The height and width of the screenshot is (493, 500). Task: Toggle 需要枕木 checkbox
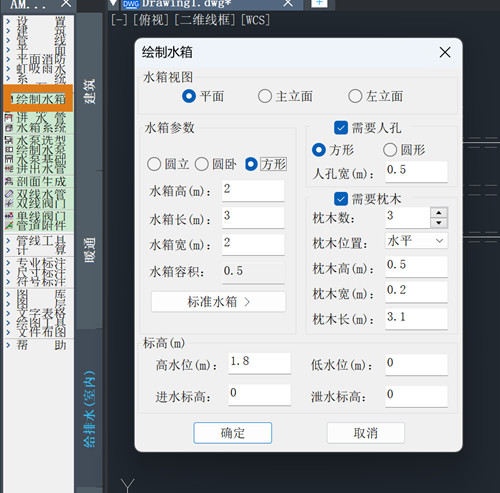click(x=341, y=199)
